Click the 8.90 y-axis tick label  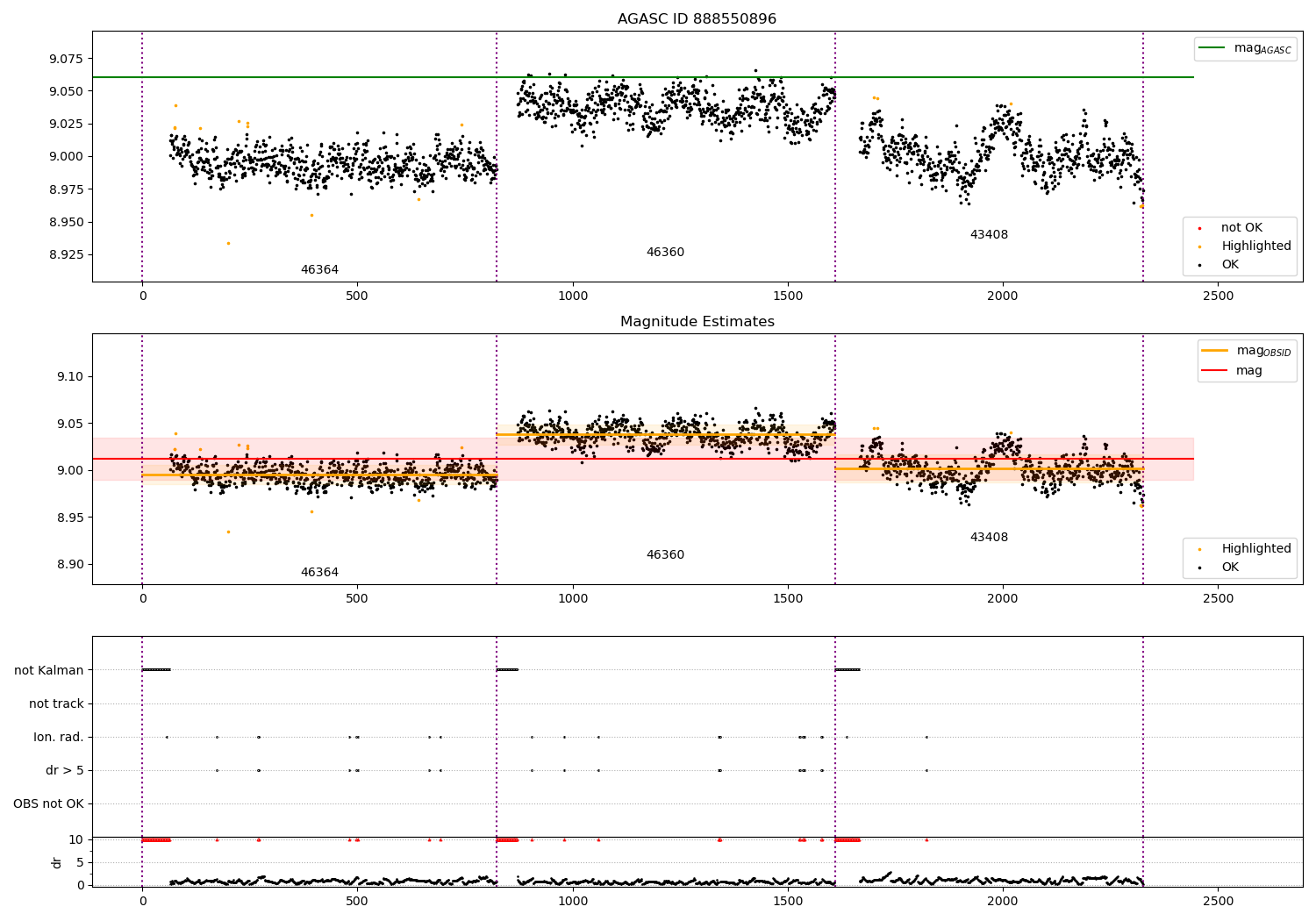(69, 565)
